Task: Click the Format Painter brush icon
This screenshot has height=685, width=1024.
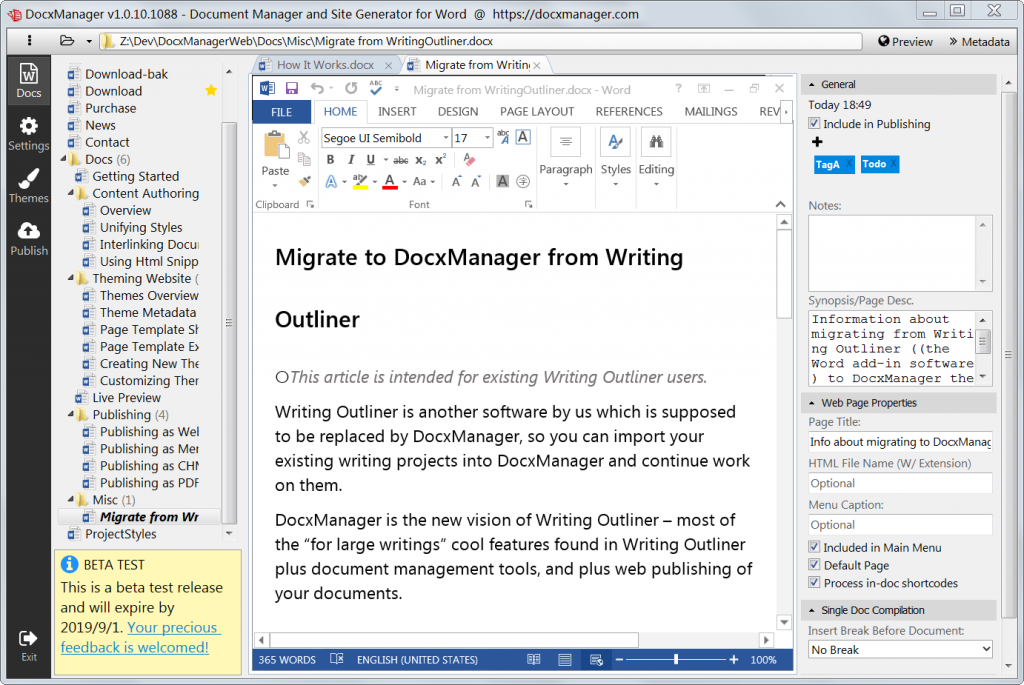Action: pos(304,181)
